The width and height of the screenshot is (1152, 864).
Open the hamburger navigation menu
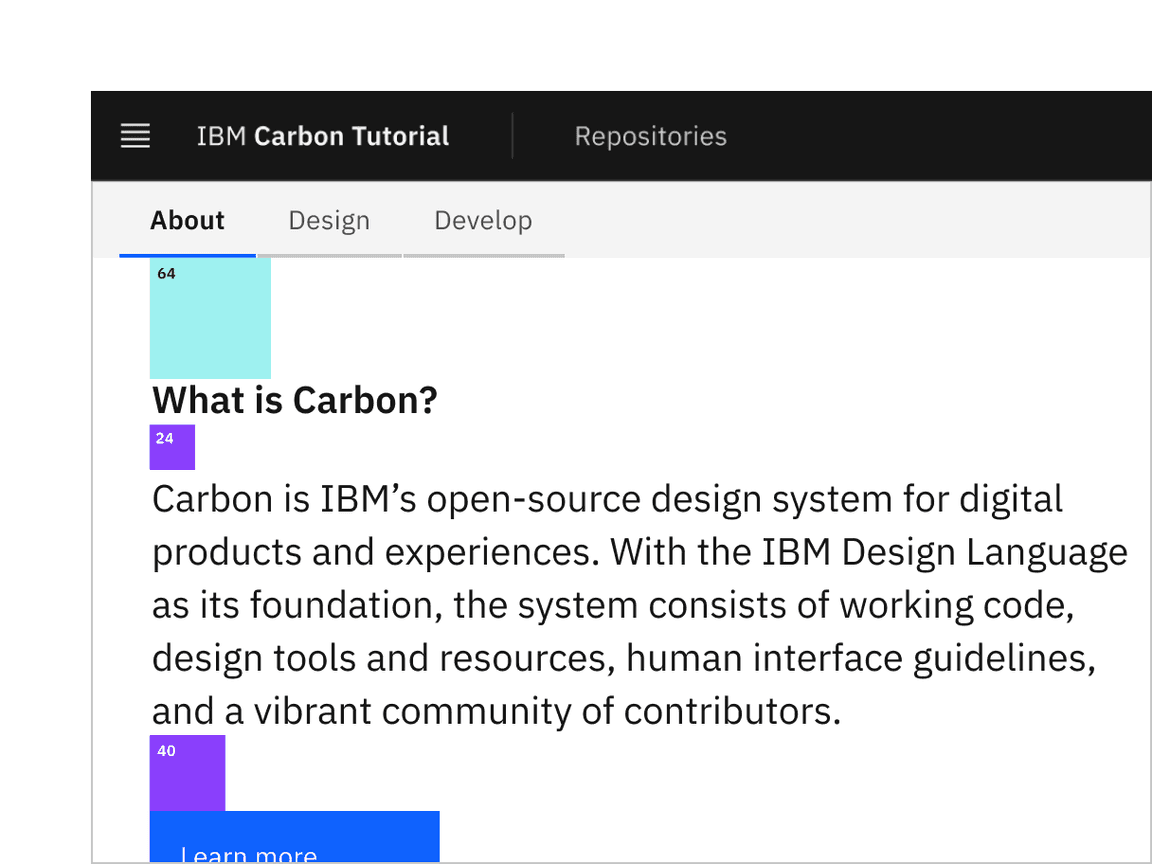coord(135,136)
